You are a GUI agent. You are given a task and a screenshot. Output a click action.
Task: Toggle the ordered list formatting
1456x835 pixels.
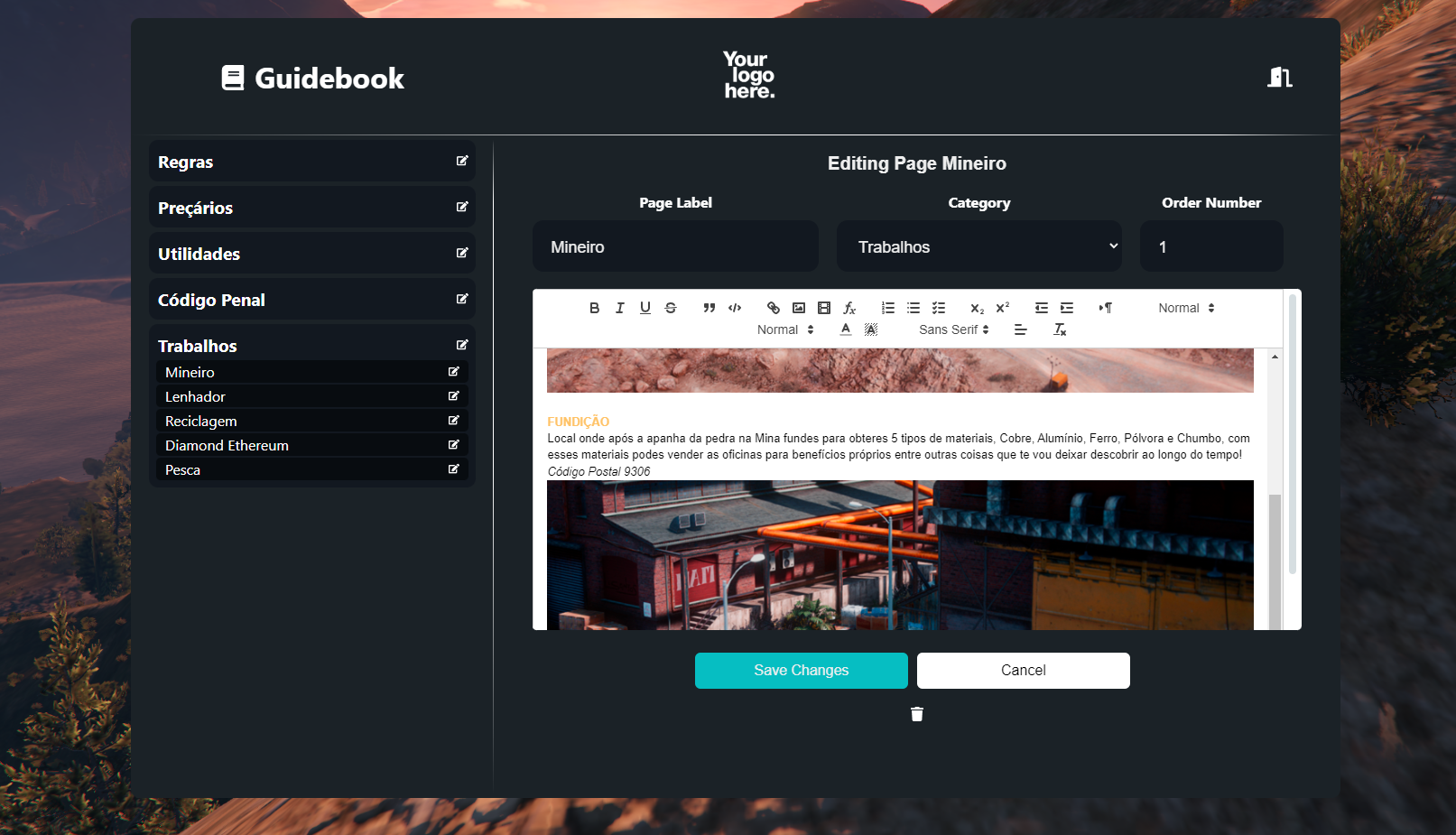tap(887, 308)
